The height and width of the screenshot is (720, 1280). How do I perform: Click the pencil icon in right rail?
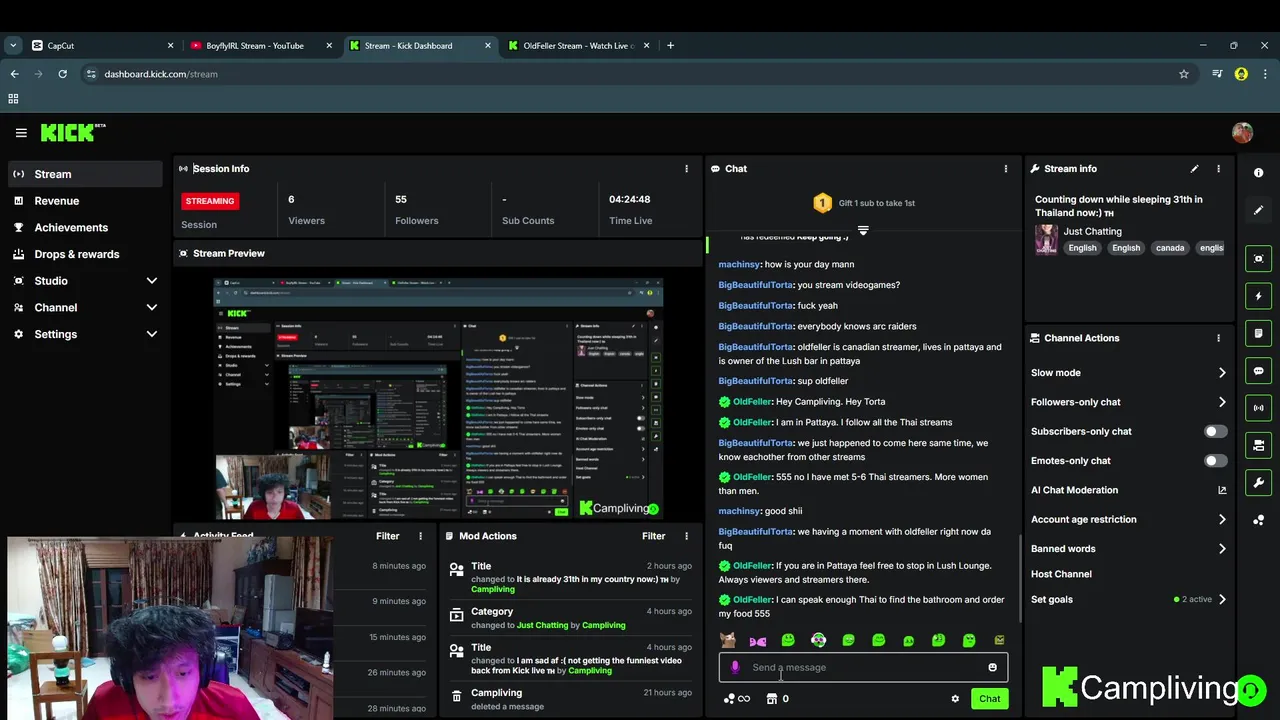tap(1258, 210)
